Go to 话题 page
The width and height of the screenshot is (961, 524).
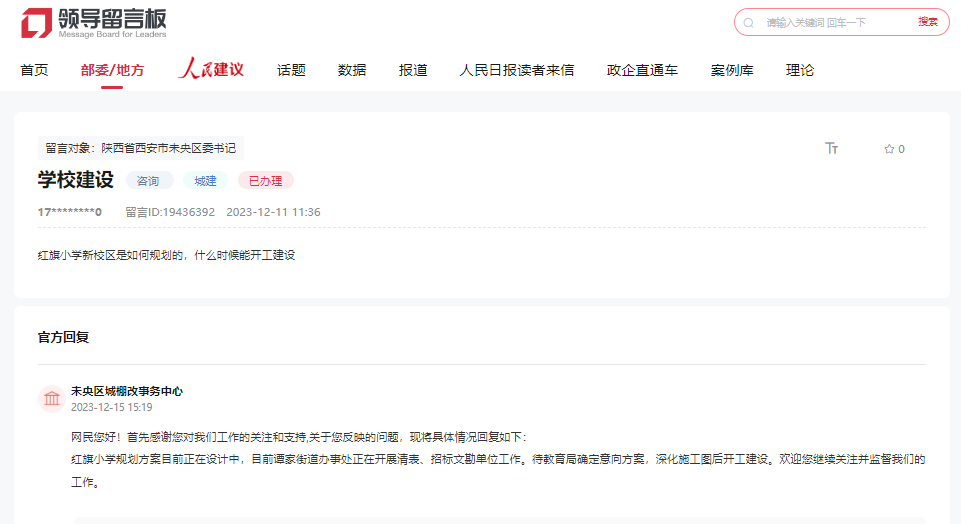pyautogui.click(x=291, y=70)
